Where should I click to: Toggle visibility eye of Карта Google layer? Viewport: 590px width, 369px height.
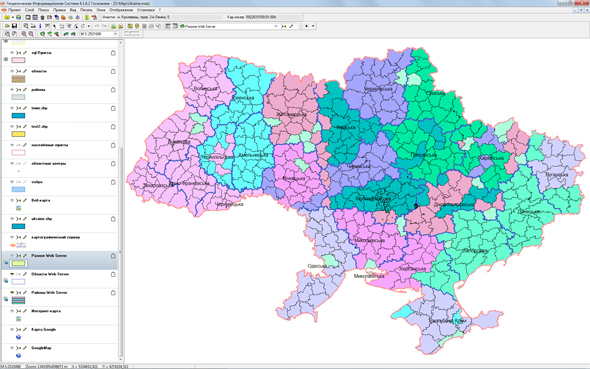(12, 330)
